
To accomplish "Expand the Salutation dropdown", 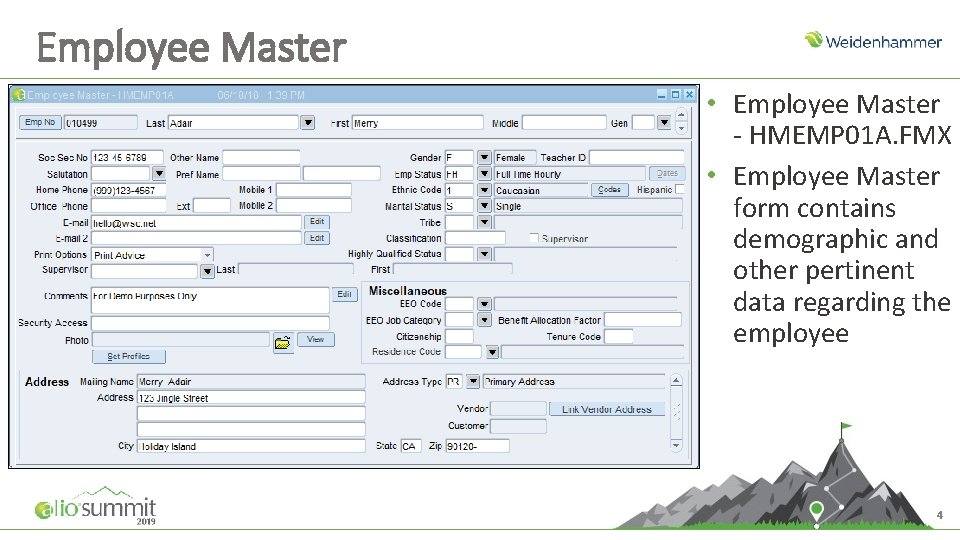I will (159, 174).
